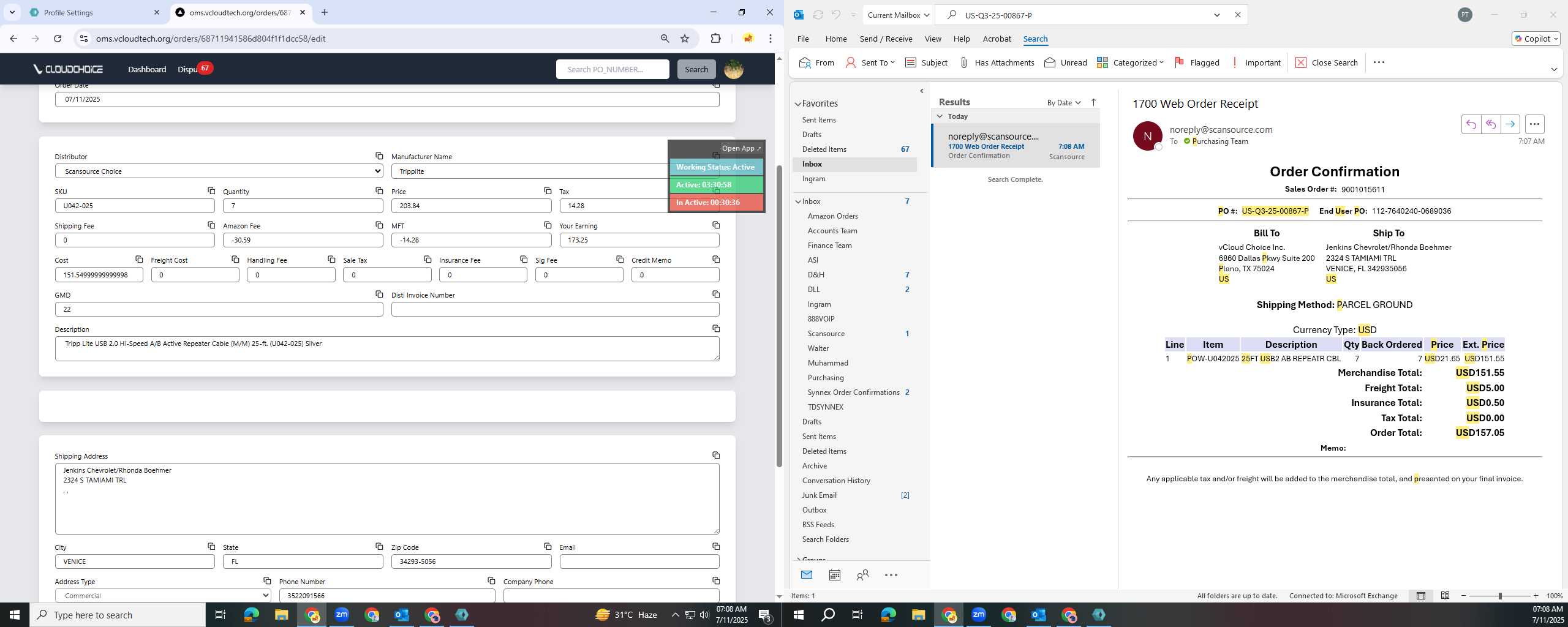The width and height of the screenshot is (1568, 627).
Task: Open the Distributor dropdown
Action: pyautogui.click(x=219, y=171)
